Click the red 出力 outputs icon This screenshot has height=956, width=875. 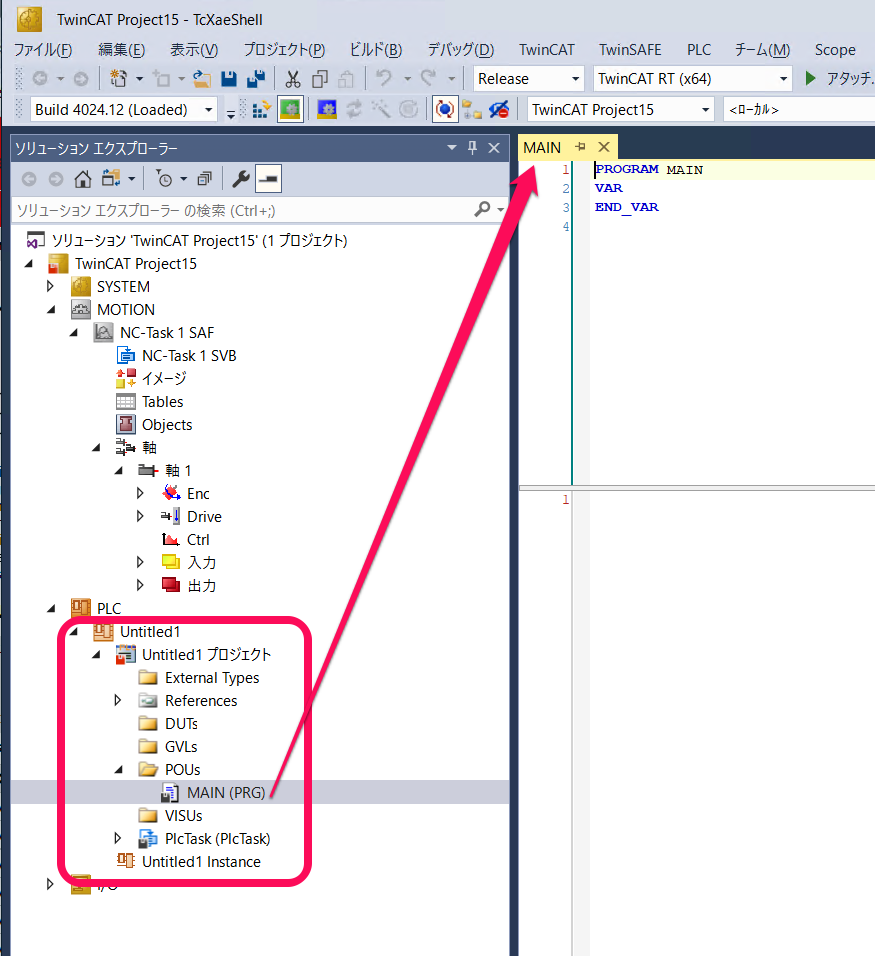click(171, 585)
